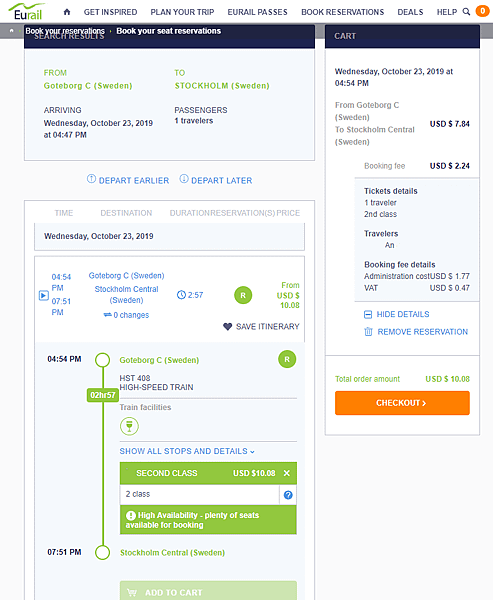This screenshot has height=600, width=493.
Task: Click the green R reservation badge in results row
Action: point(243,295)
